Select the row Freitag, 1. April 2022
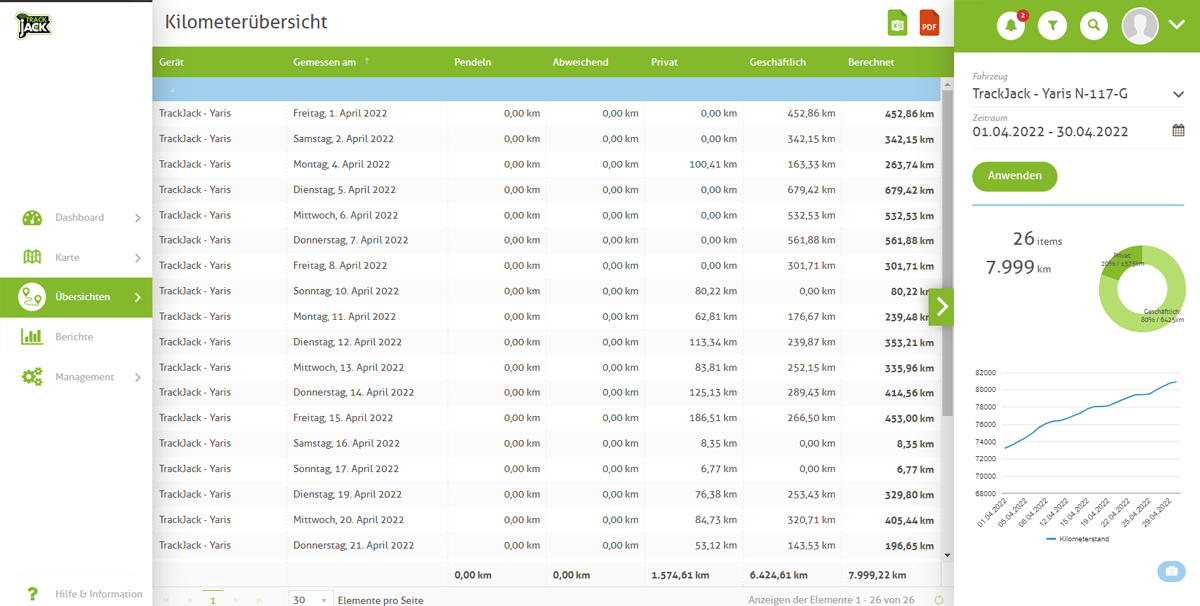 point(546,113)
